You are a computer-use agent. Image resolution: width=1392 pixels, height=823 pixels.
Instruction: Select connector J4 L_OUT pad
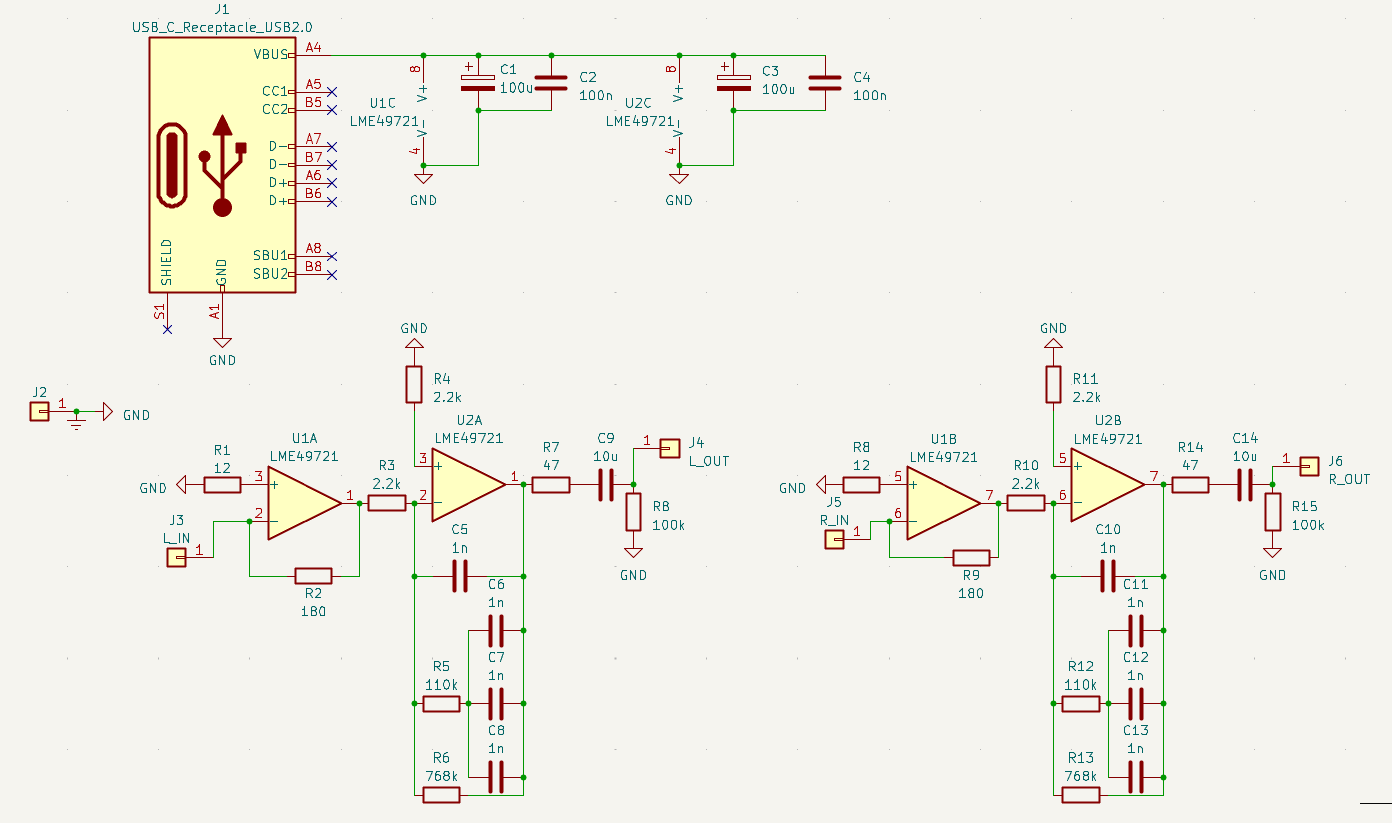[x=669, y=448]
